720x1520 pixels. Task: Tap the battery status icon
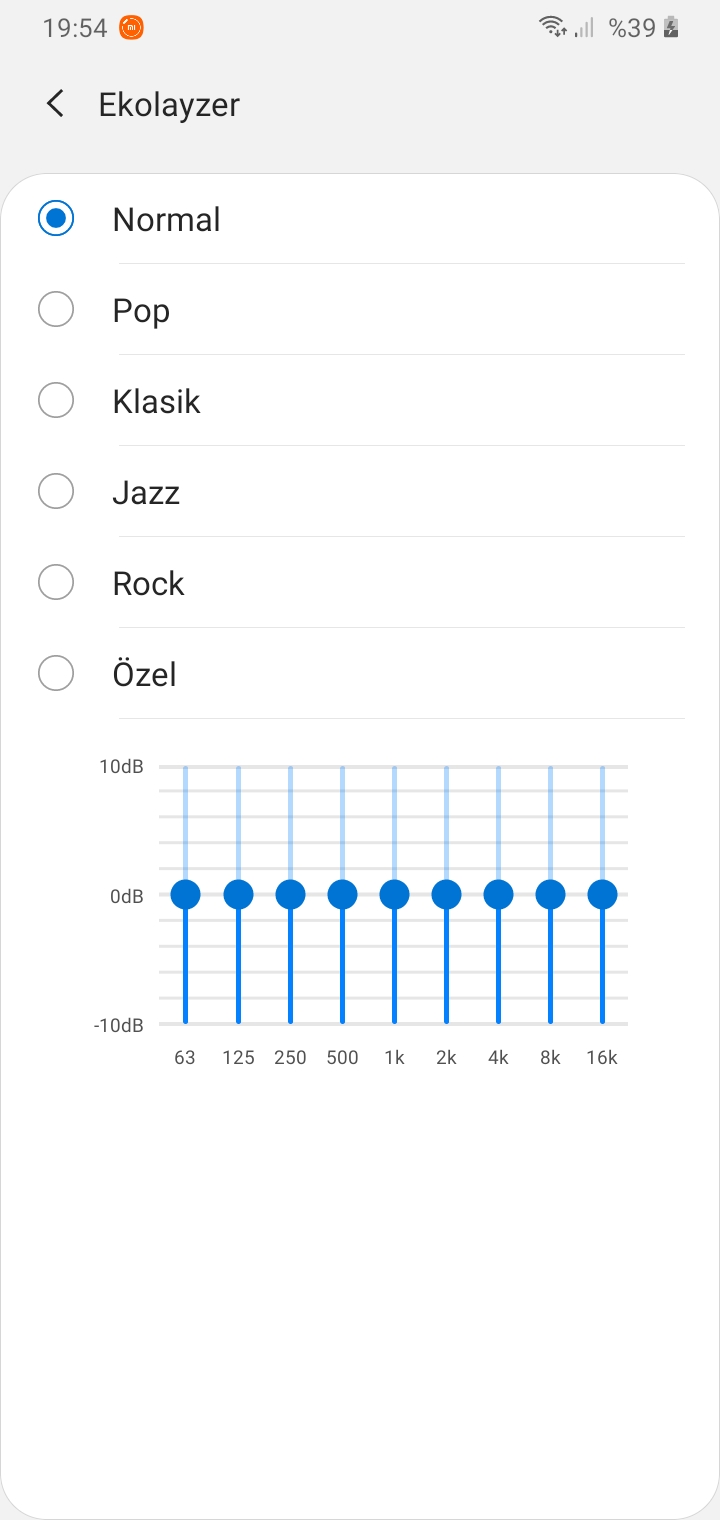672,28
